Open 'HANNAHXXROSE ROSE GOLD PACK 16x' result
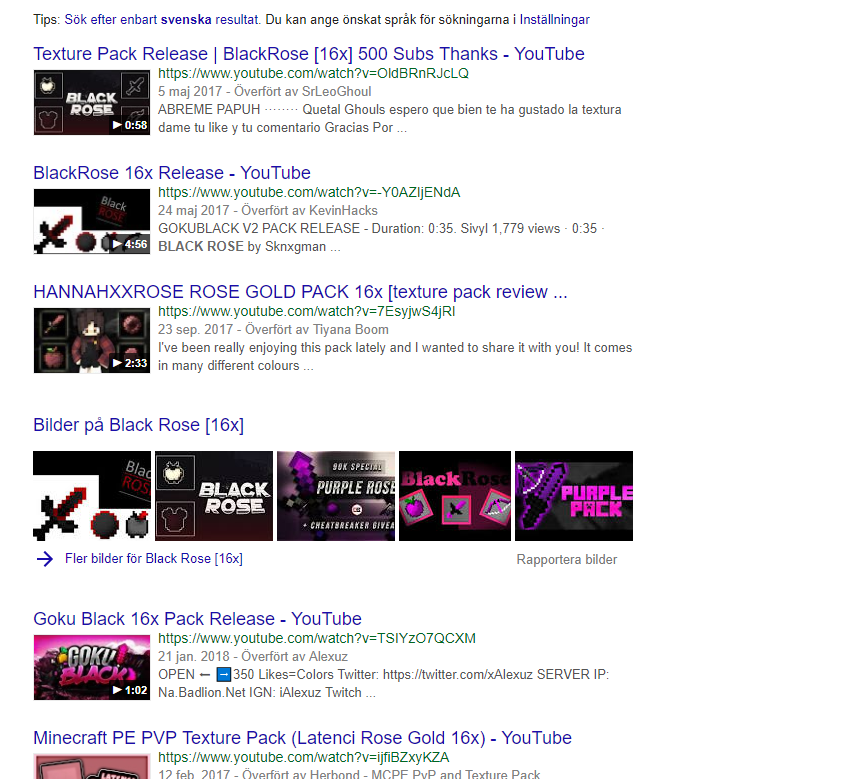Viewport: 848px width, 779px height. pos(300,292)
